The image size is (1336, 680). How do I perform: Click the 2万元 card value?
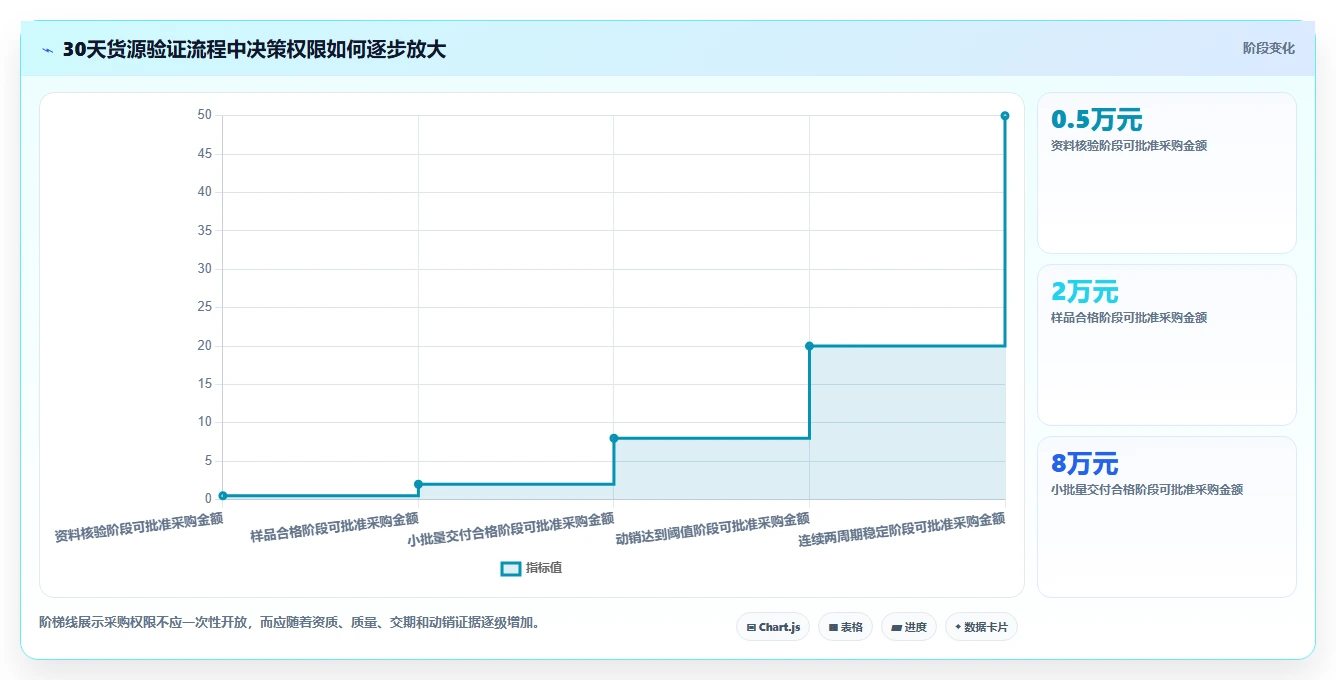click(1084, 292)
